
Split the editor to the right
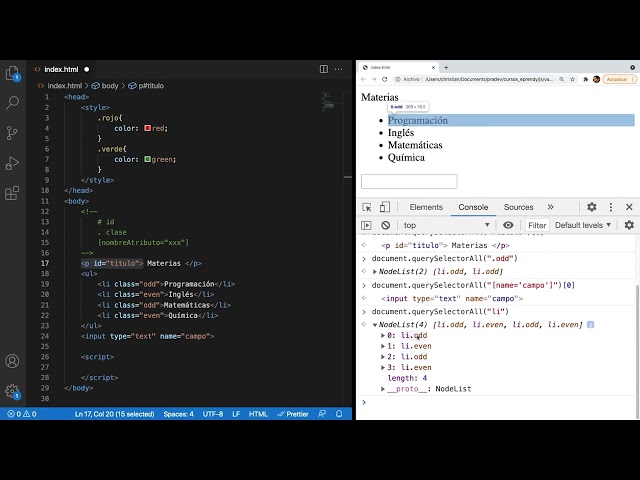(x=324, y=69)
